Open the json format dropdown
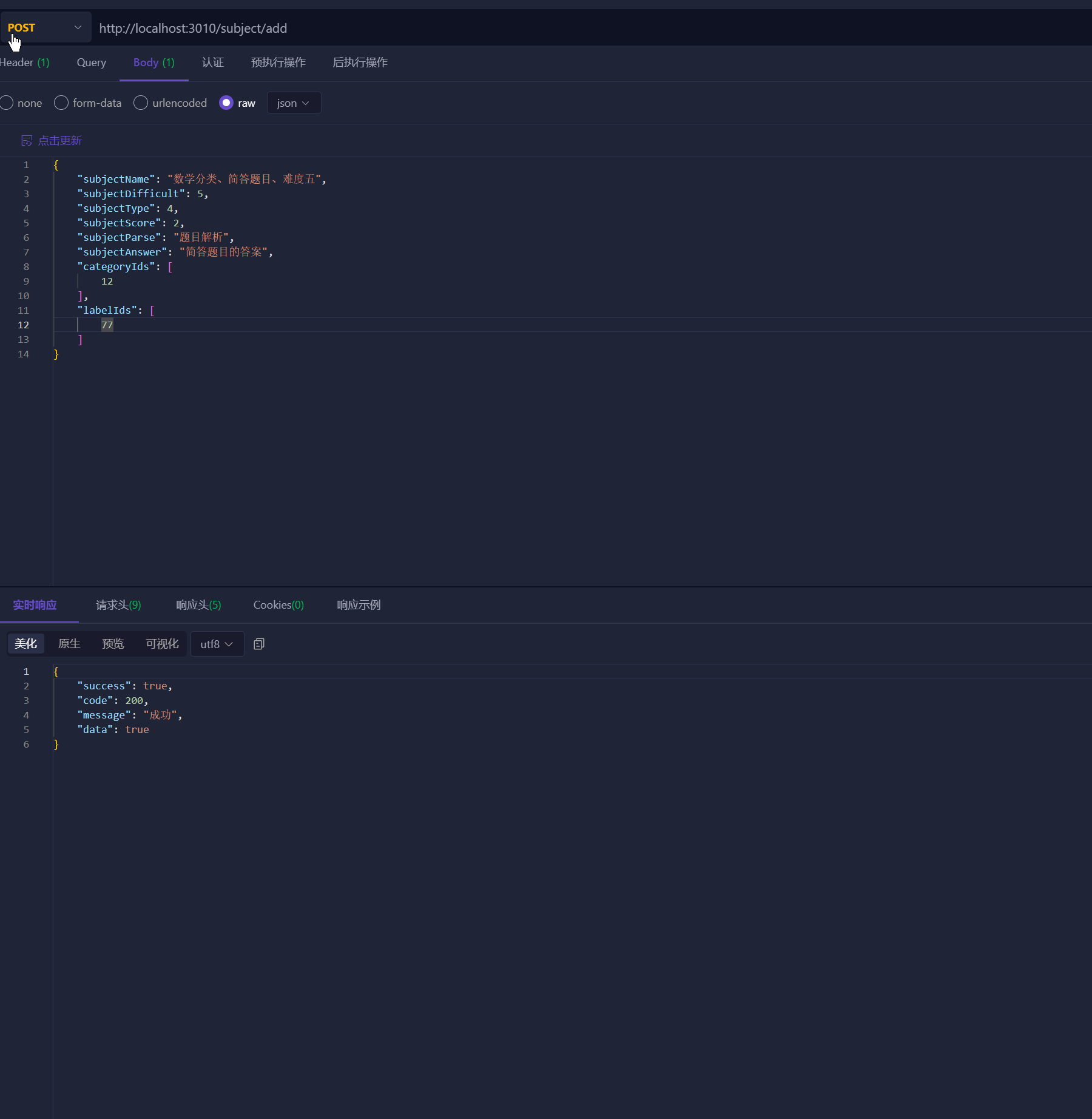Screen dimensions: 1092x1119 (294, 103)
